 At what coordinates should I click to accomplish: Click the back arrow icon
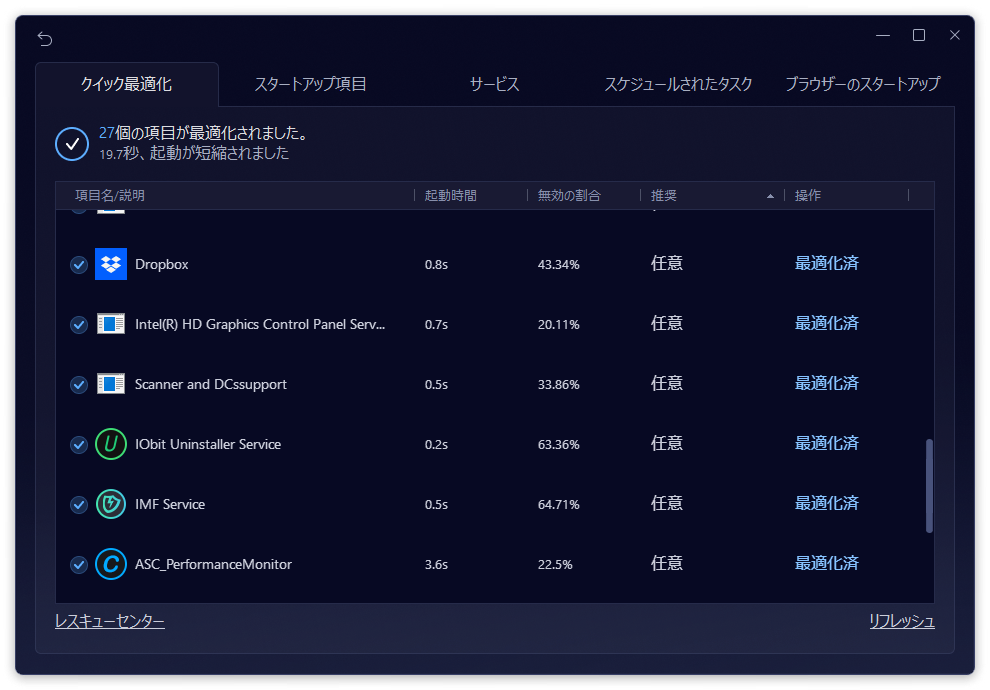(45, 38)
